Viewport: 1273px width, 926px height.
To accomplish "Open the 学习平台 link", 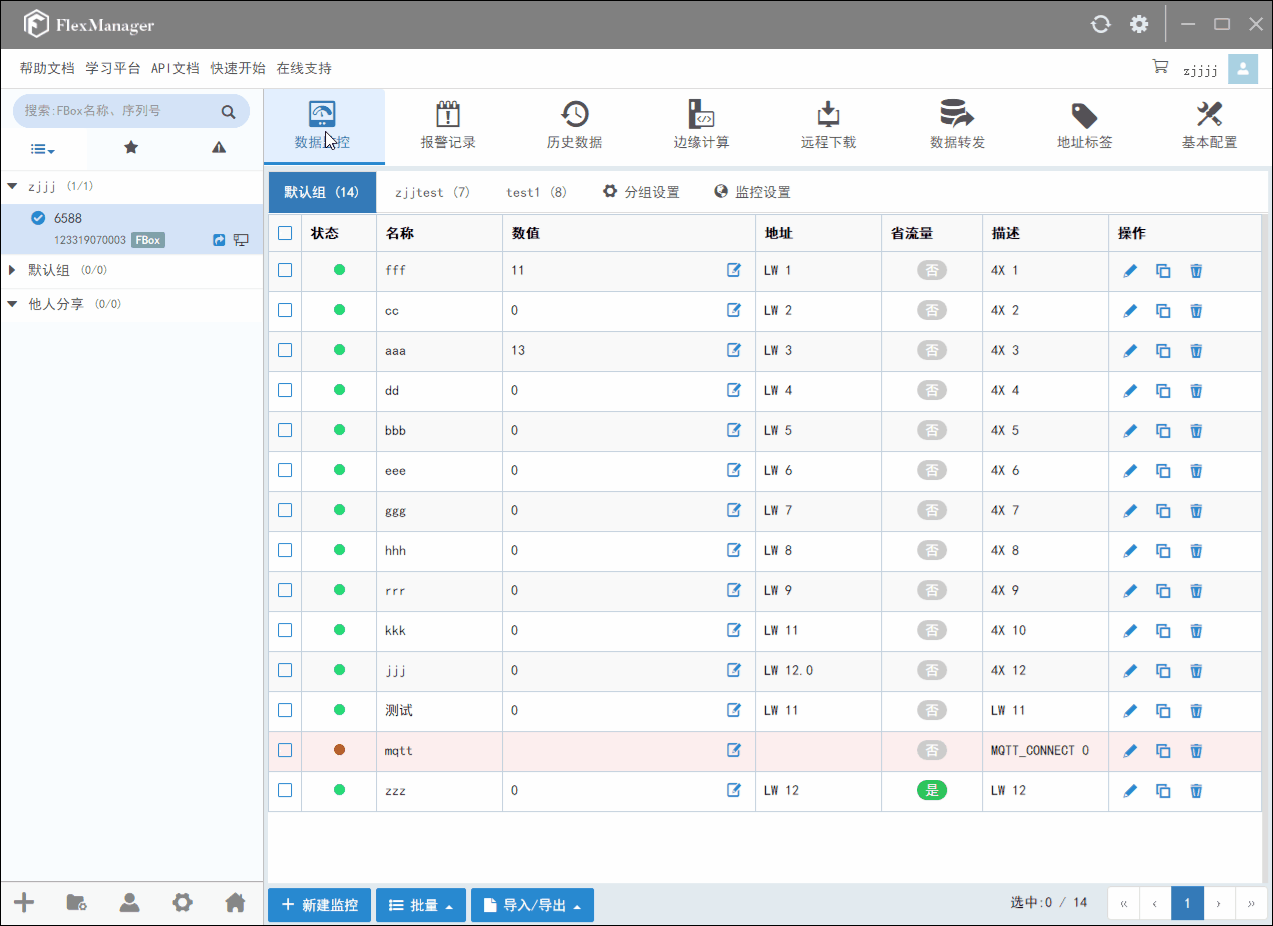I will point(113,68).
